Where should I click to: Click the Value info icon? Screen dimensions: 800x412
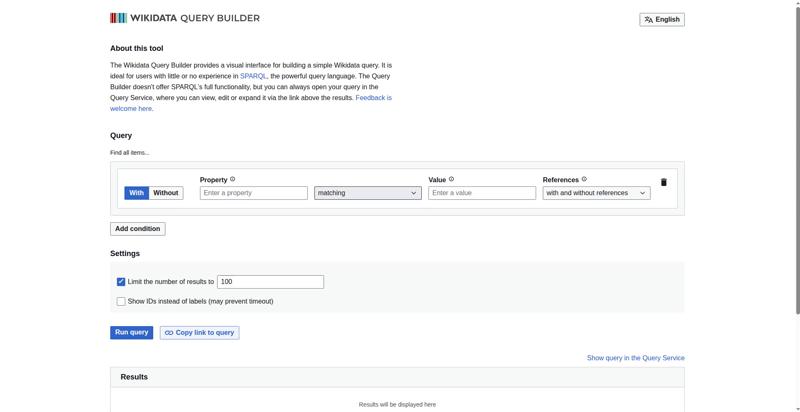[x=451, y=180]
